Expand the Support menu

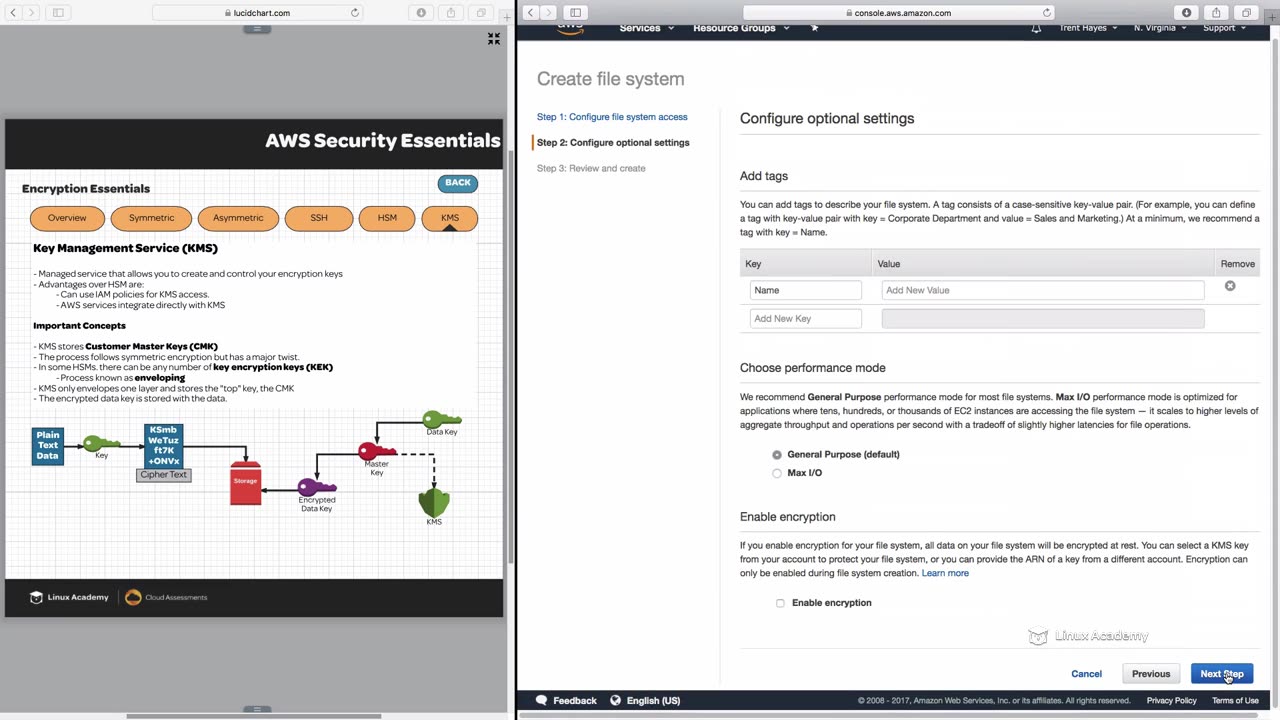pyautogui.click(x=1224, y=28)
